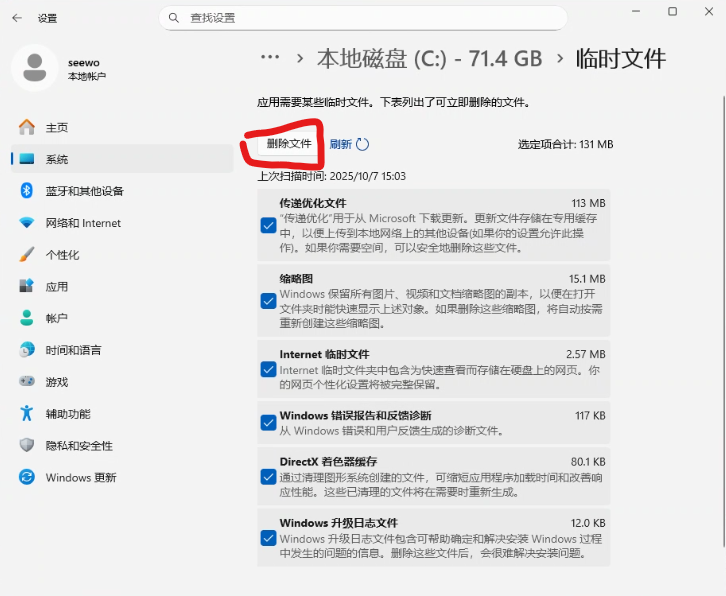Go to 蓝牙和其他设备
The height and width of the screenshot is (596, 726).
tap(122, 191)
